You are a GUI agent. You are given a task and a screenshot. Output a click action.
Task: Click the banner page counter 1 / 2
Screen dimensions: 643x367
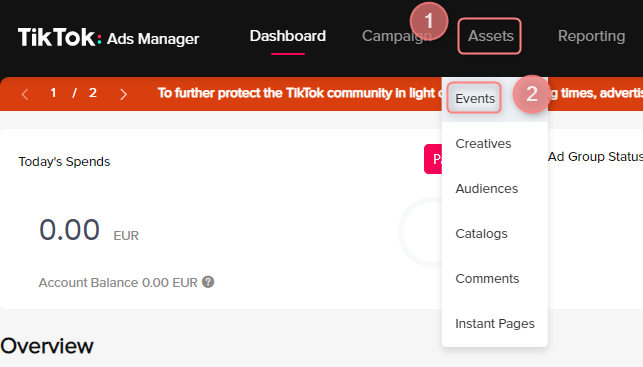click(73, 93)
